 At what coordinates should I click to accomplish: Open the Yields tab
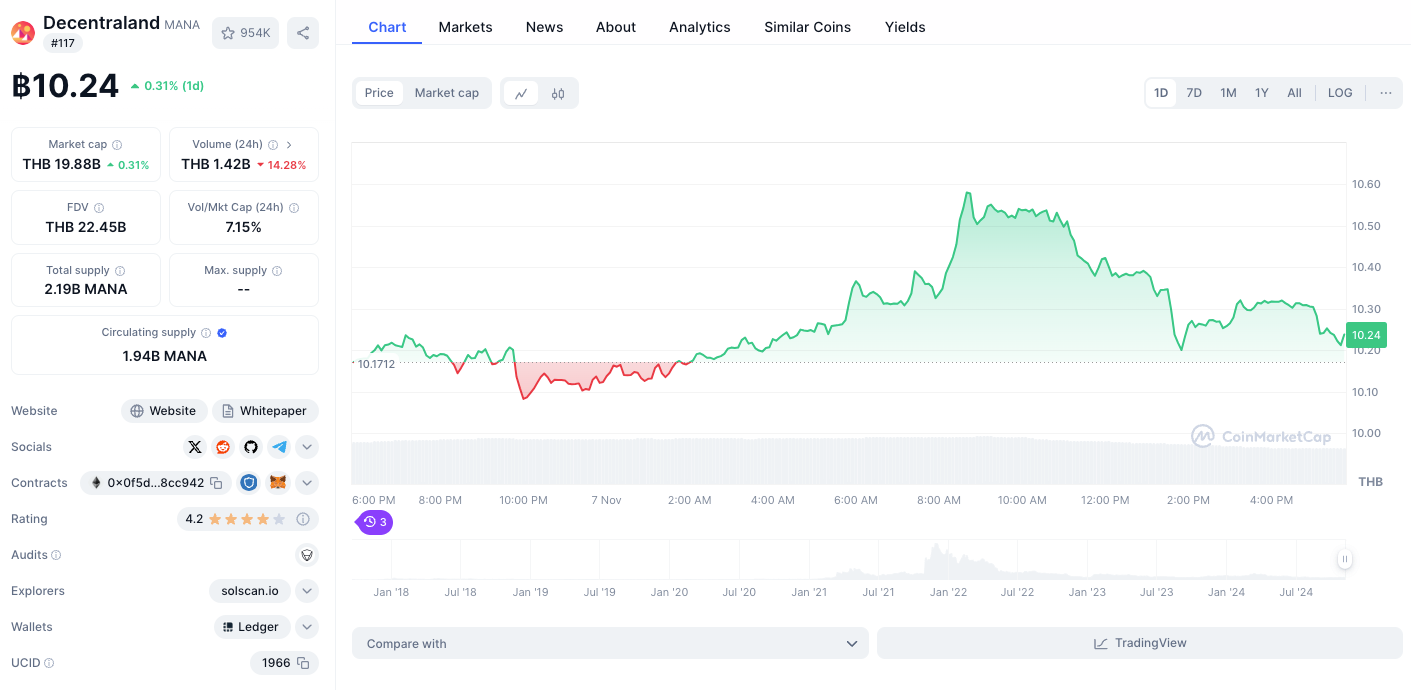pyautogui.click(x=905, y=27)
